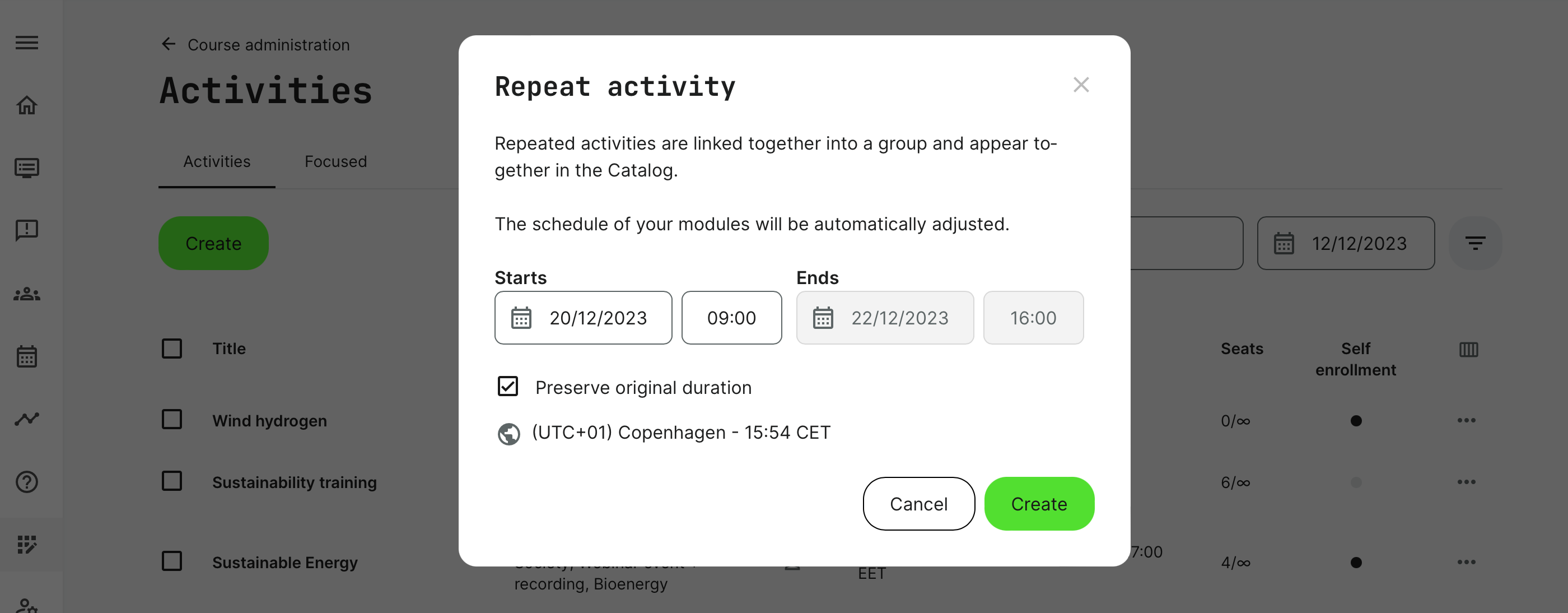The image size is (1568, 613).
Task: Click the filter icon beside the date field
Action: [x=1475, y=244]
